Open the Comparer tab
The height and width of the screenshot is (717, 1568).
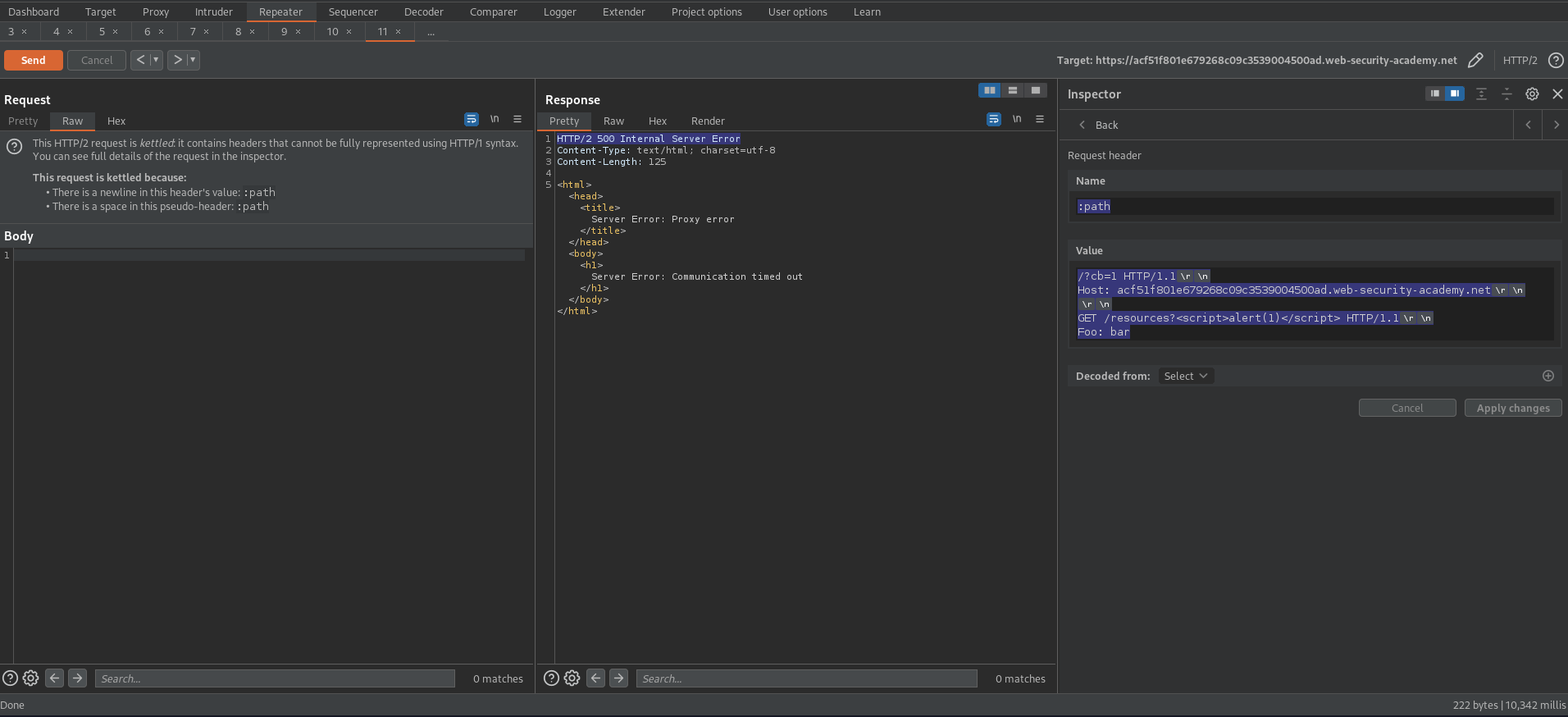494,11
